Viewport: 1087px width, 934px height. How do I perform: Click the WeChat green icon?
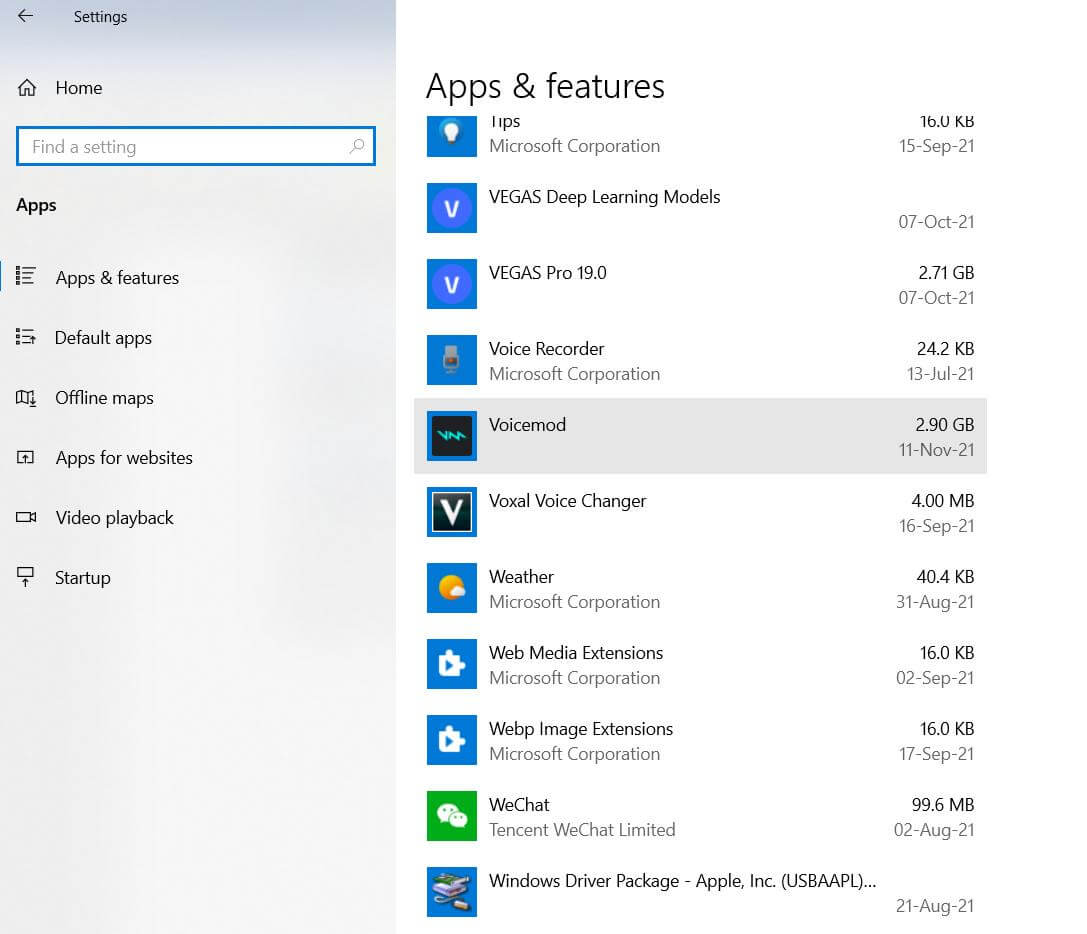451,816
